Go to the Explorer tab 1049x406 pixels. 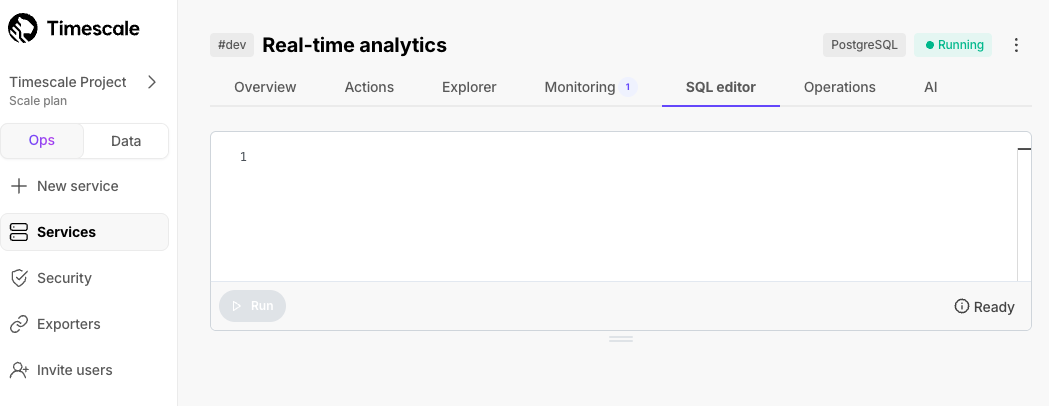pyautogui.click(x=469, y=88)
